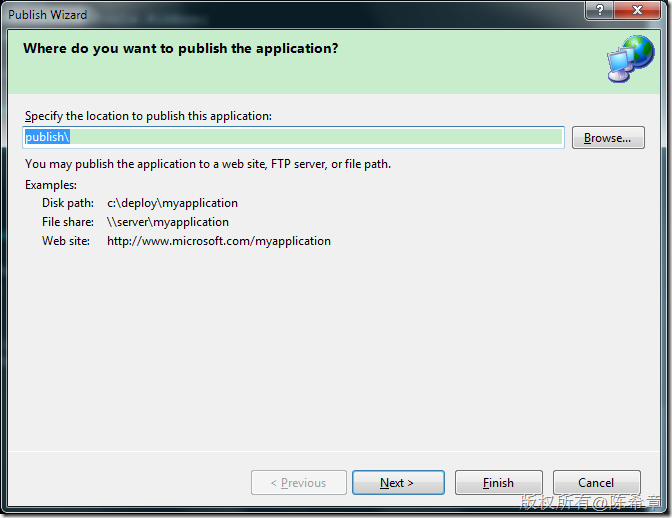This screenshot has height=518, width=672.
Task: Click the 'Web site:' label
Action: (66, 241)
